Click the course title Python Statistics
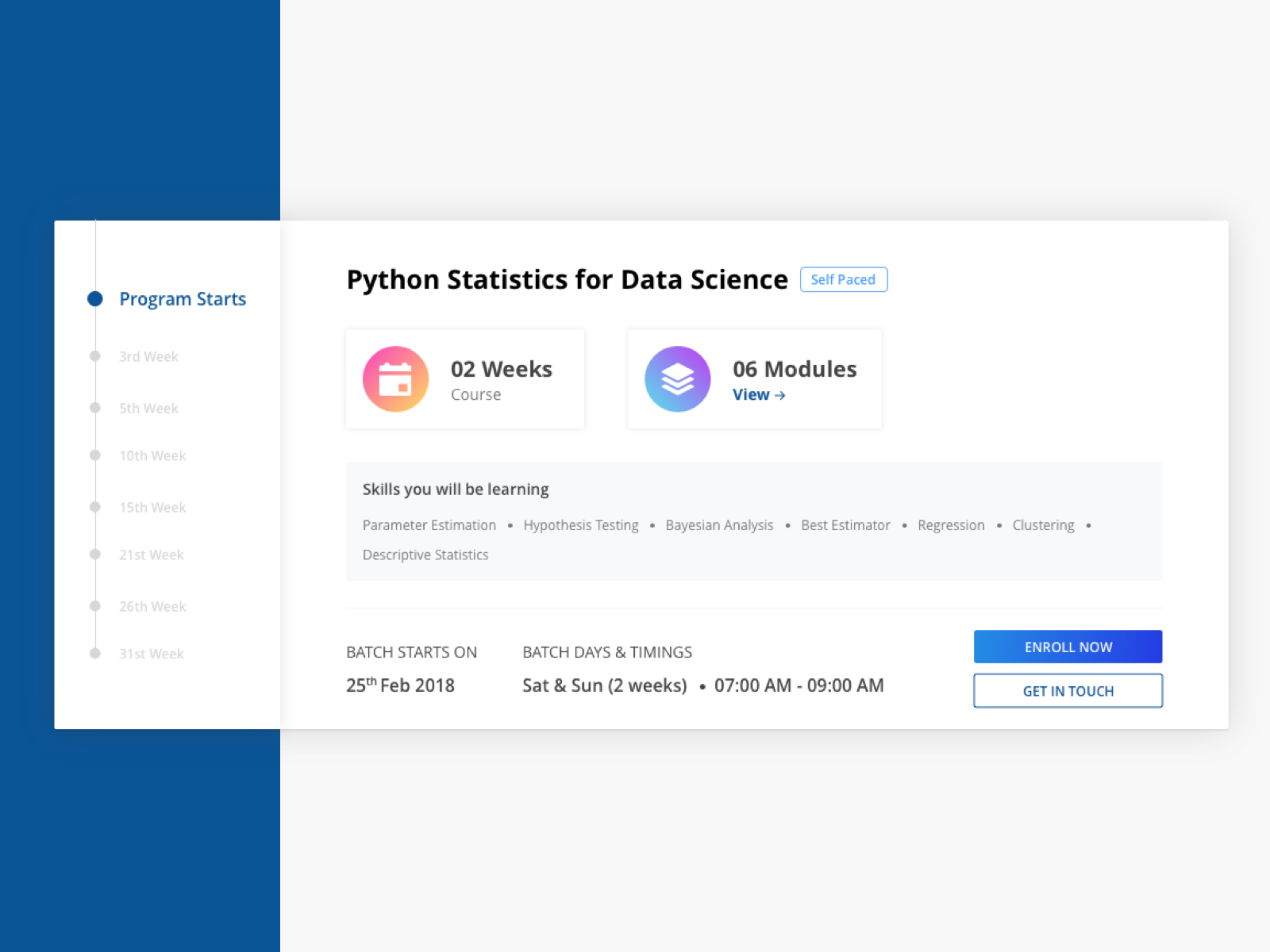The width and height of the screenshot is (1270, 952). (x=567, y=279)
